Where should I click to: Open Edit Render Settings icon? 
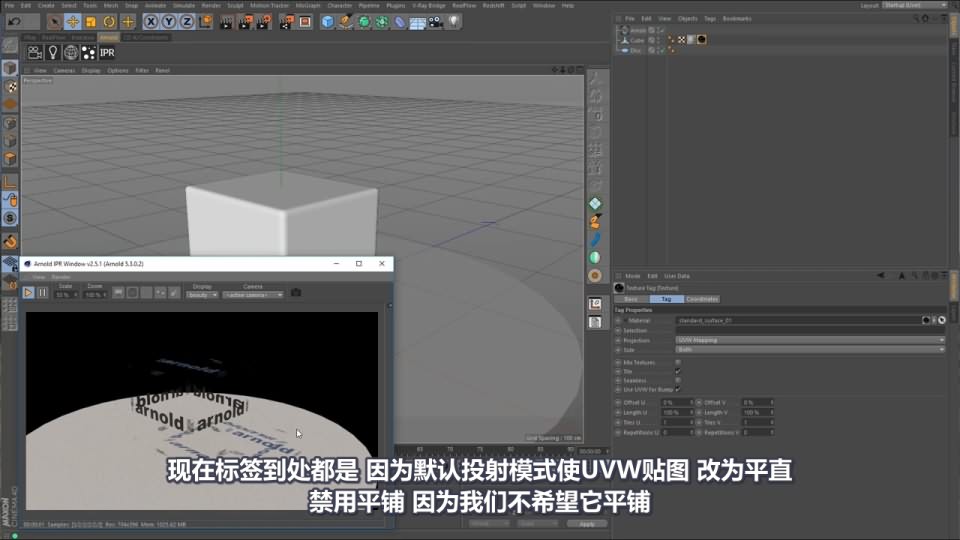click(264, 22)
